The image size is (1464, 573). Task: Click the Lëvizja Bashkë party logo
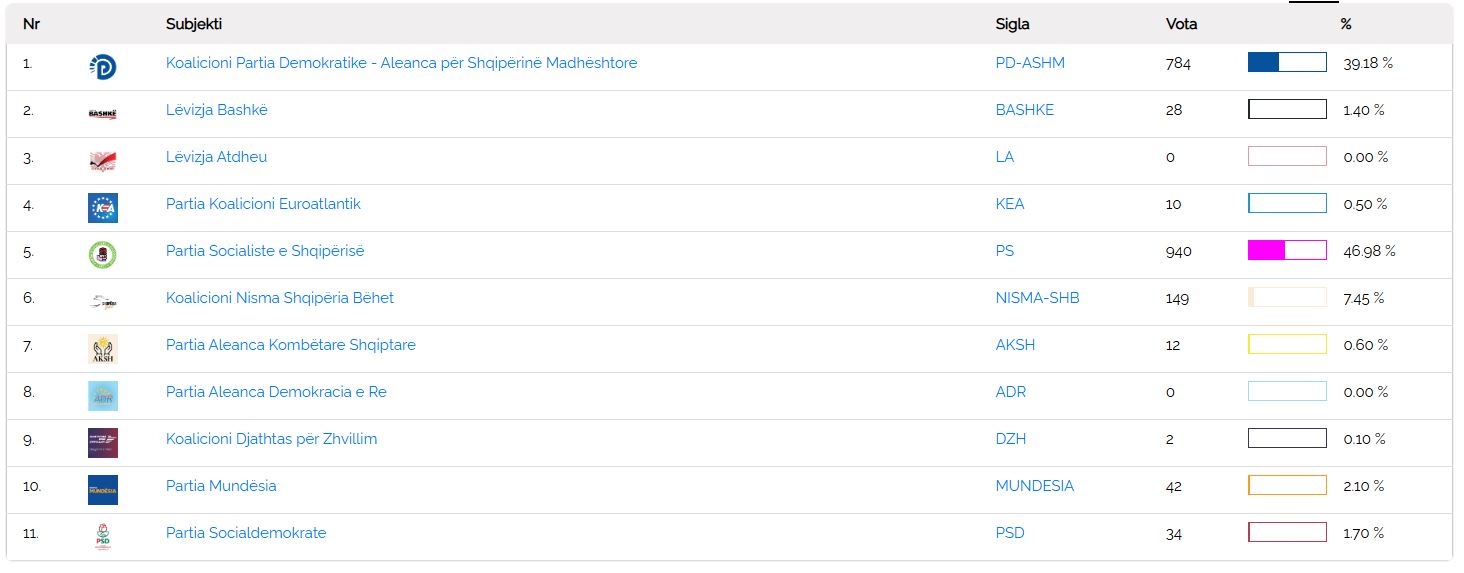pyautogui.click(x=102, y=114)
